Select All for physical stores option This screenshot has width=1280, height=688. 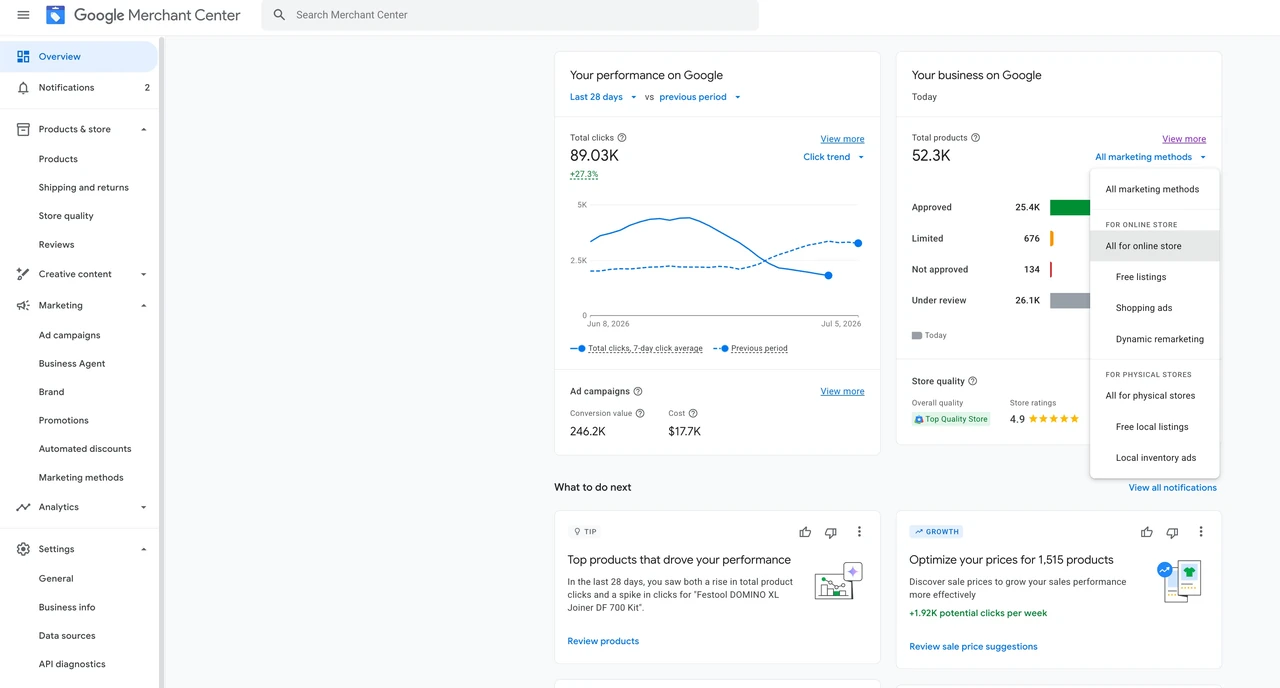pyautogui.click(x=1155, y=396)
